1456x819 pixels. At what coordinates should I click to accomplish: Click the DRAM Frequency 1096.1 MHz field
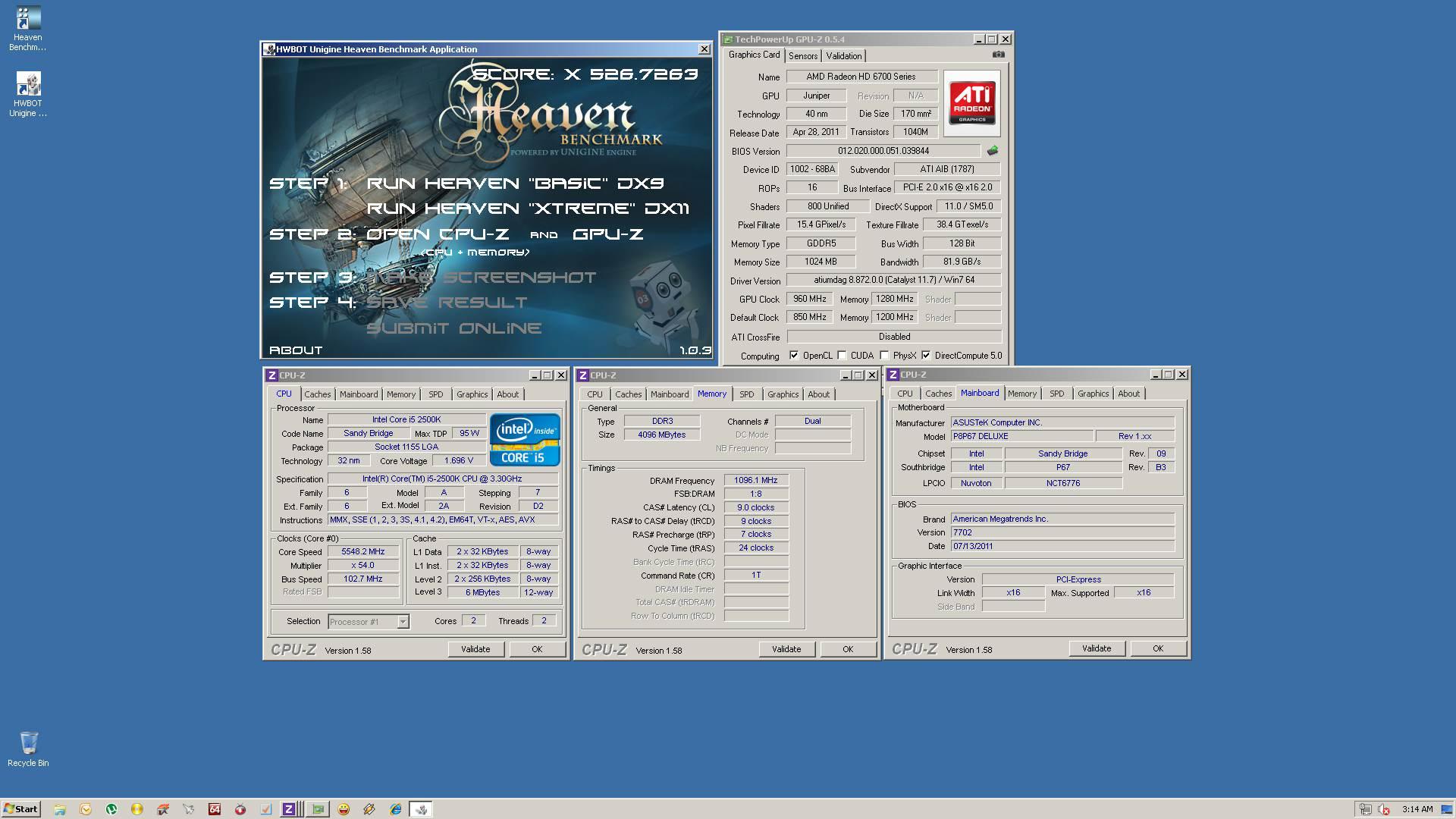point(756,481)
